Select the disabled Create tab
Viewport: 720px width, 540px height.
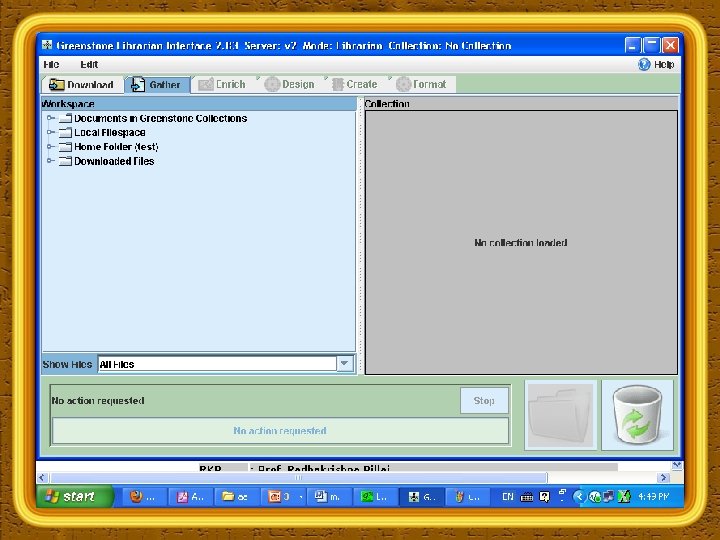point(355,84)
